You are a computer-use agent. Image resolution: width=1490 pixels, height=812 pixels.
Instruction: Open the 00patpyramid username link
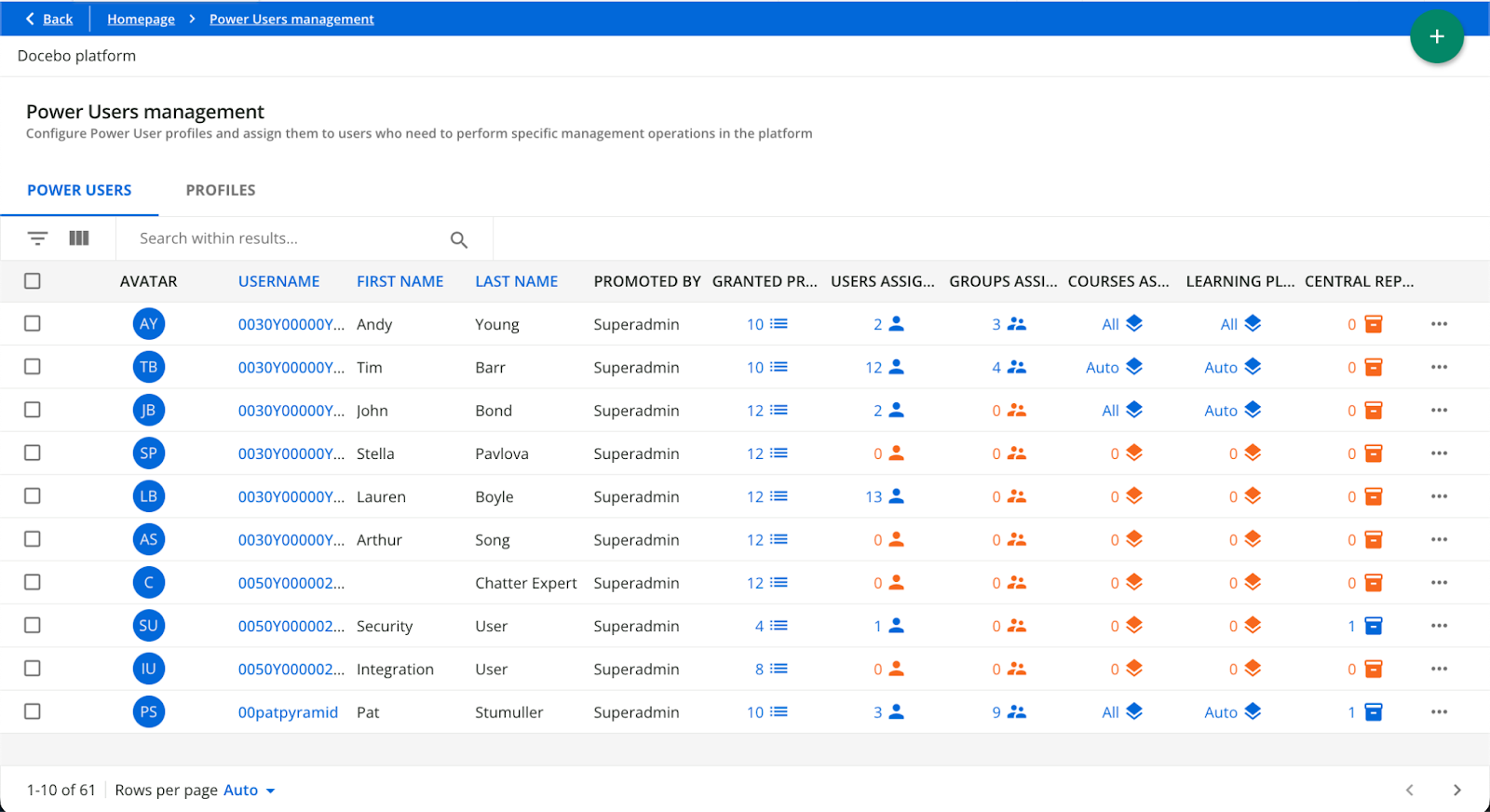[288, 712]
